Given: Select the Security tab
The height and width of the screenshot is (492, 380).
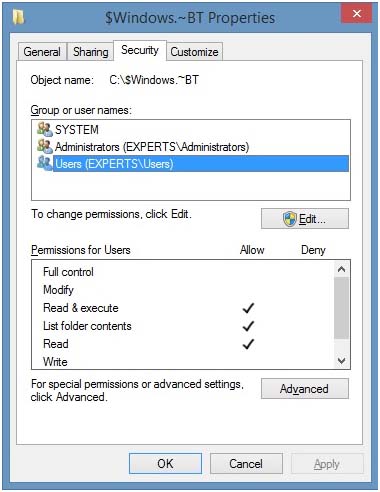Looking at the screenshot, I should tap(140, 50).
